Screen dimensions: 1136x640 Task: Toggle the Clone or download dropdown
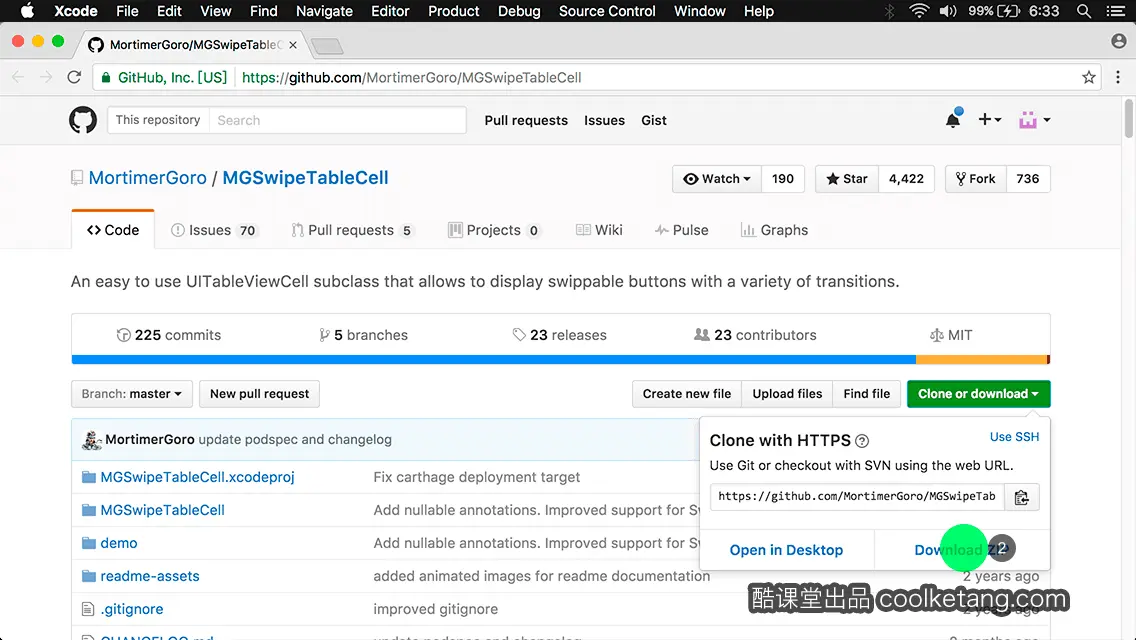point(978,394)
